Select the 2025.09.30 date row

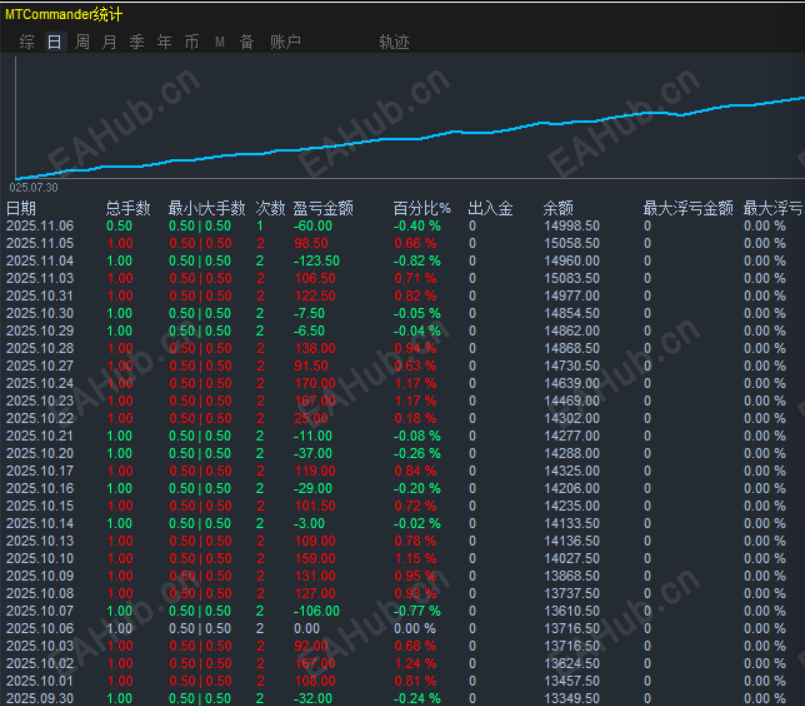(40, 698)
